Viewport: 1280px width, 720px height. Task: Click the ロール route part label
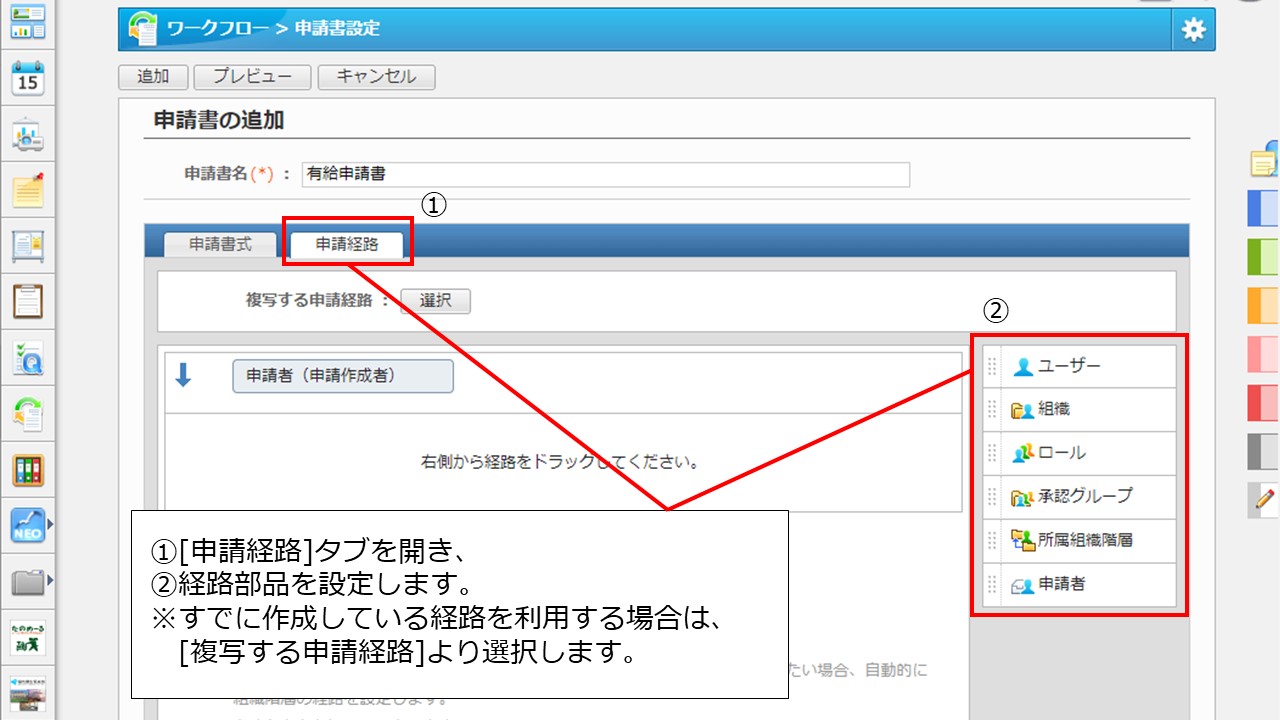(1061, 453)
